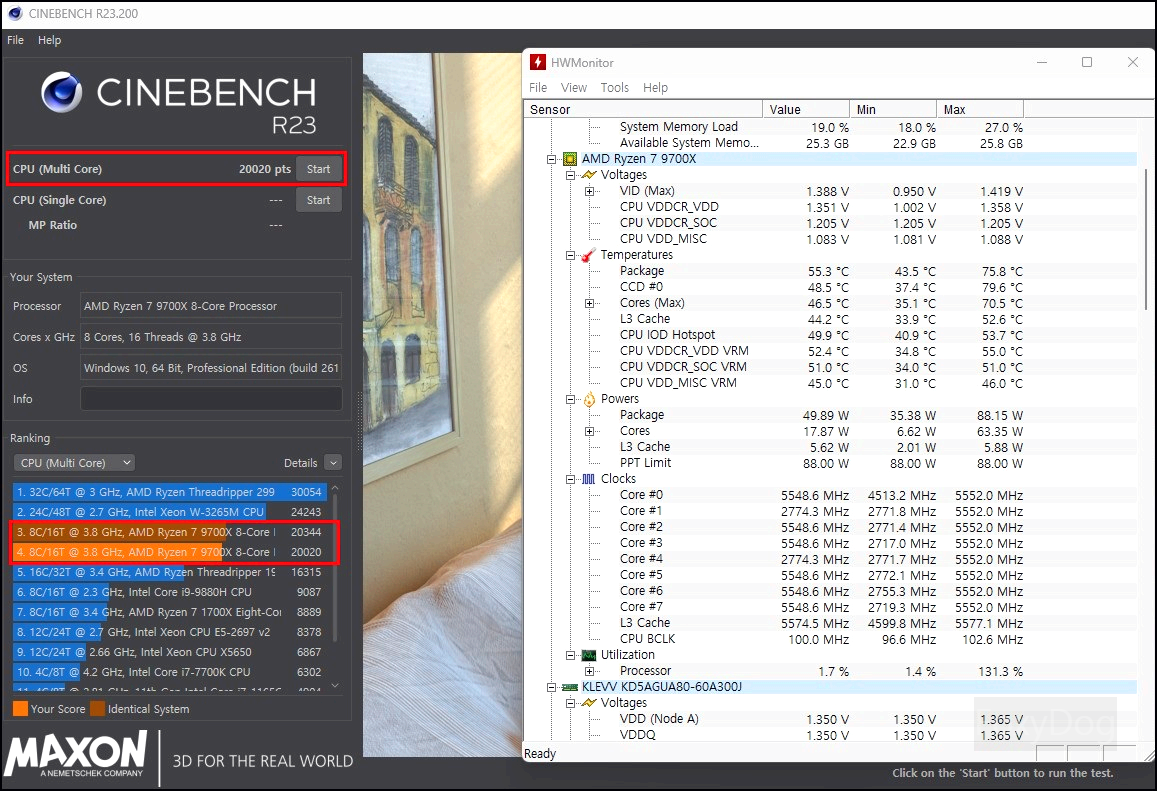The height and width of the screenshot is (791, 1157).
Task: Select the Package temperature row
Action: [x=830, y=271]
